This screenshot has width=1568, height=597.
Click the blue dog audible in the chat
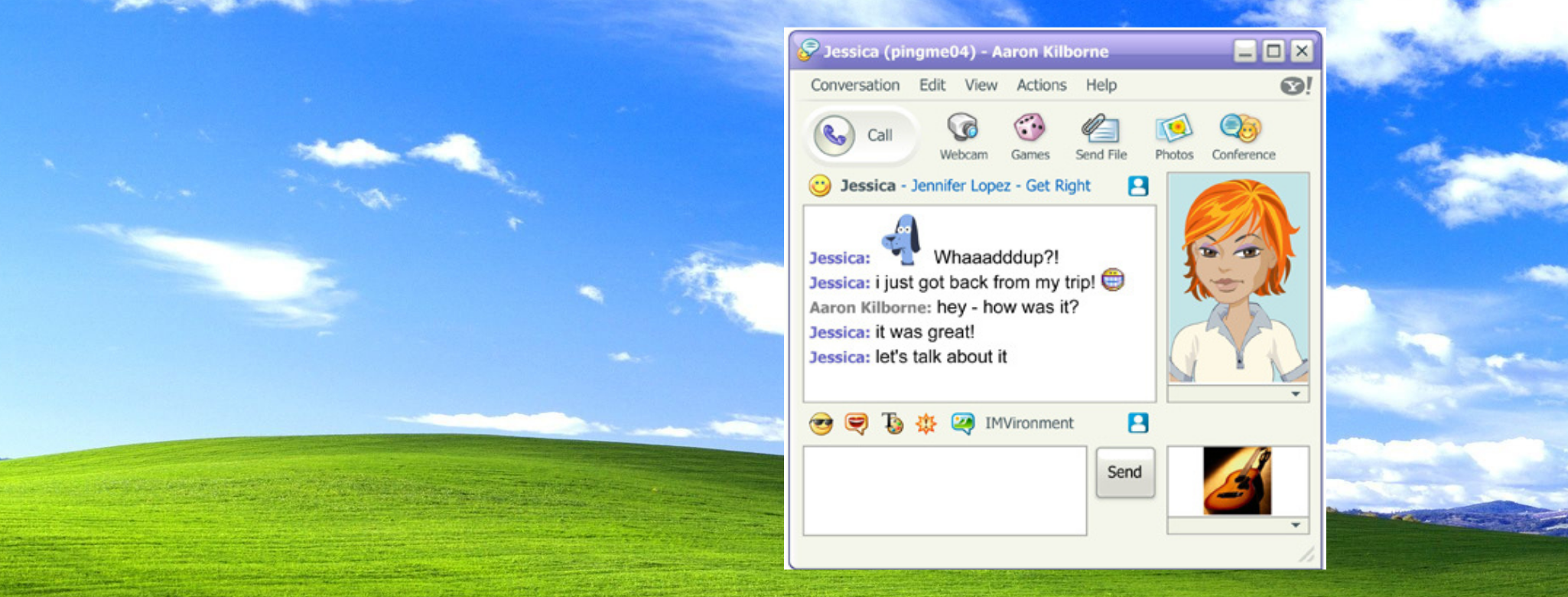coord(902,240)
